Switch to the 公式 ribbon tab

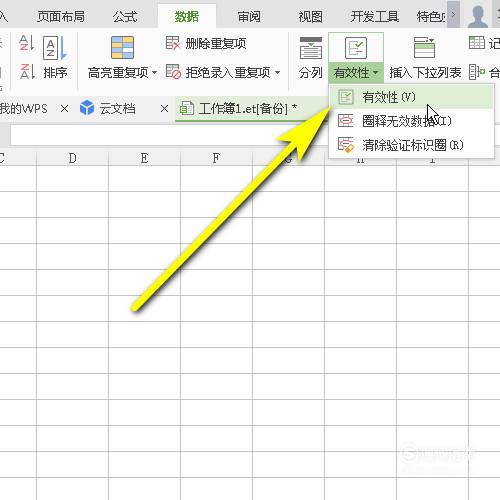point(125,16)
